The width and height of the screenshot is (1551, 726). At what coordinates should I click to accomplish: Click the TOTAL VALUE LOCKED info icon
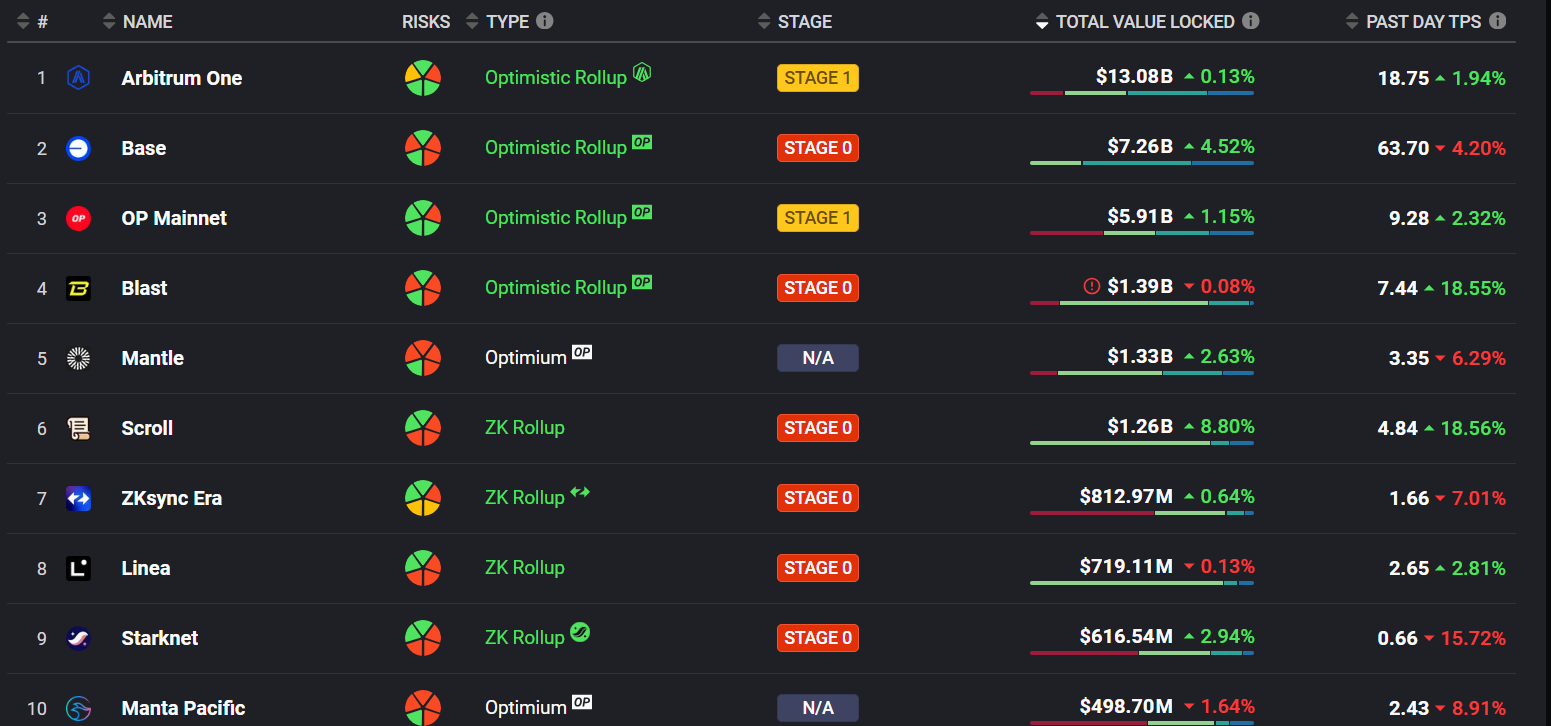[x=1250, y=21]
